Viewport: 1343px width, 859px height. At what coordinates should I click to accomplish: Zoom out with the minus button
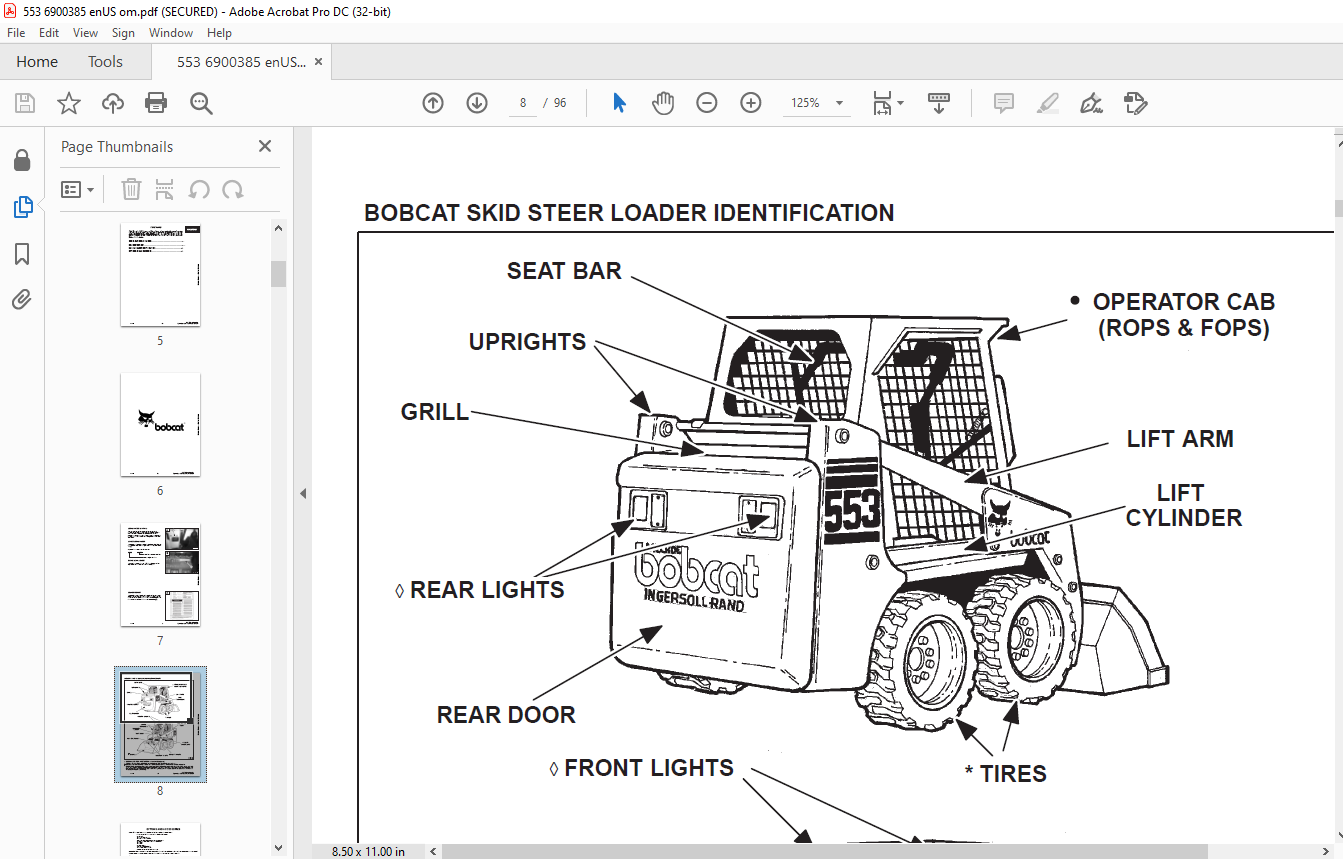(x=707, y=103)
